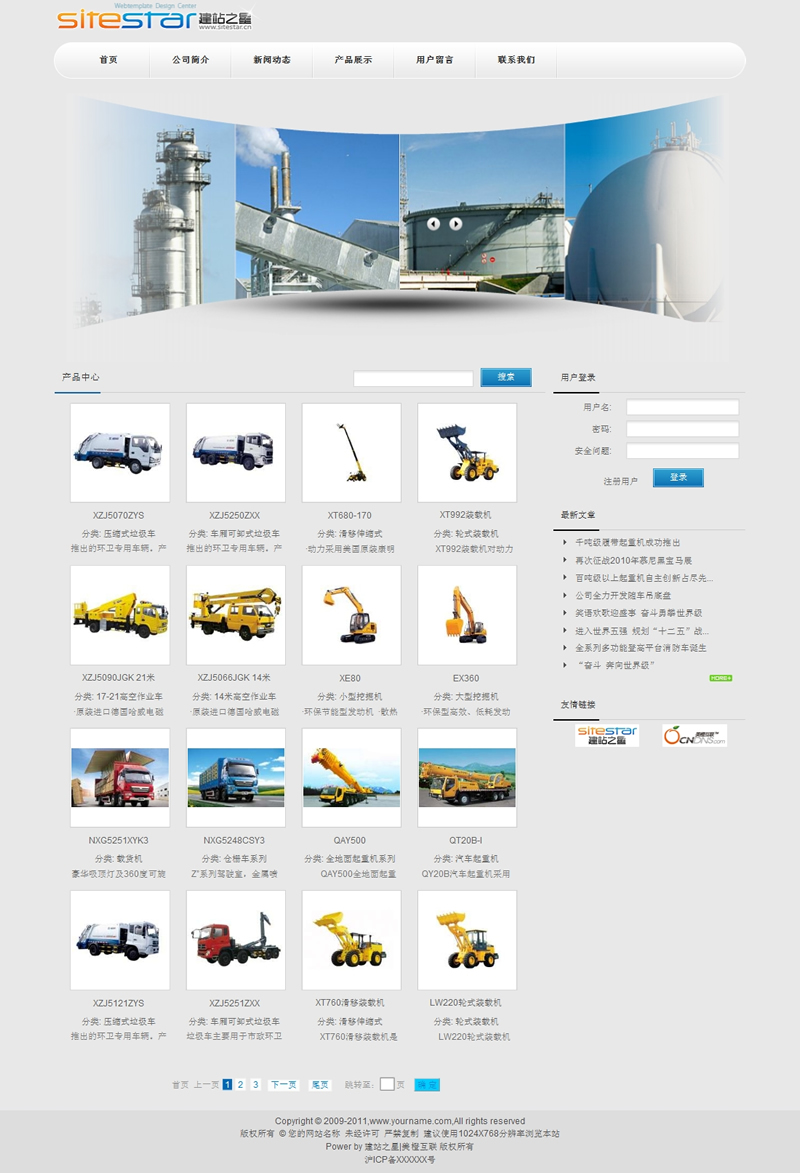Select 联系我们 in the navigation bar
This screenshot has height=1173, width=800.
click(516, 60)
